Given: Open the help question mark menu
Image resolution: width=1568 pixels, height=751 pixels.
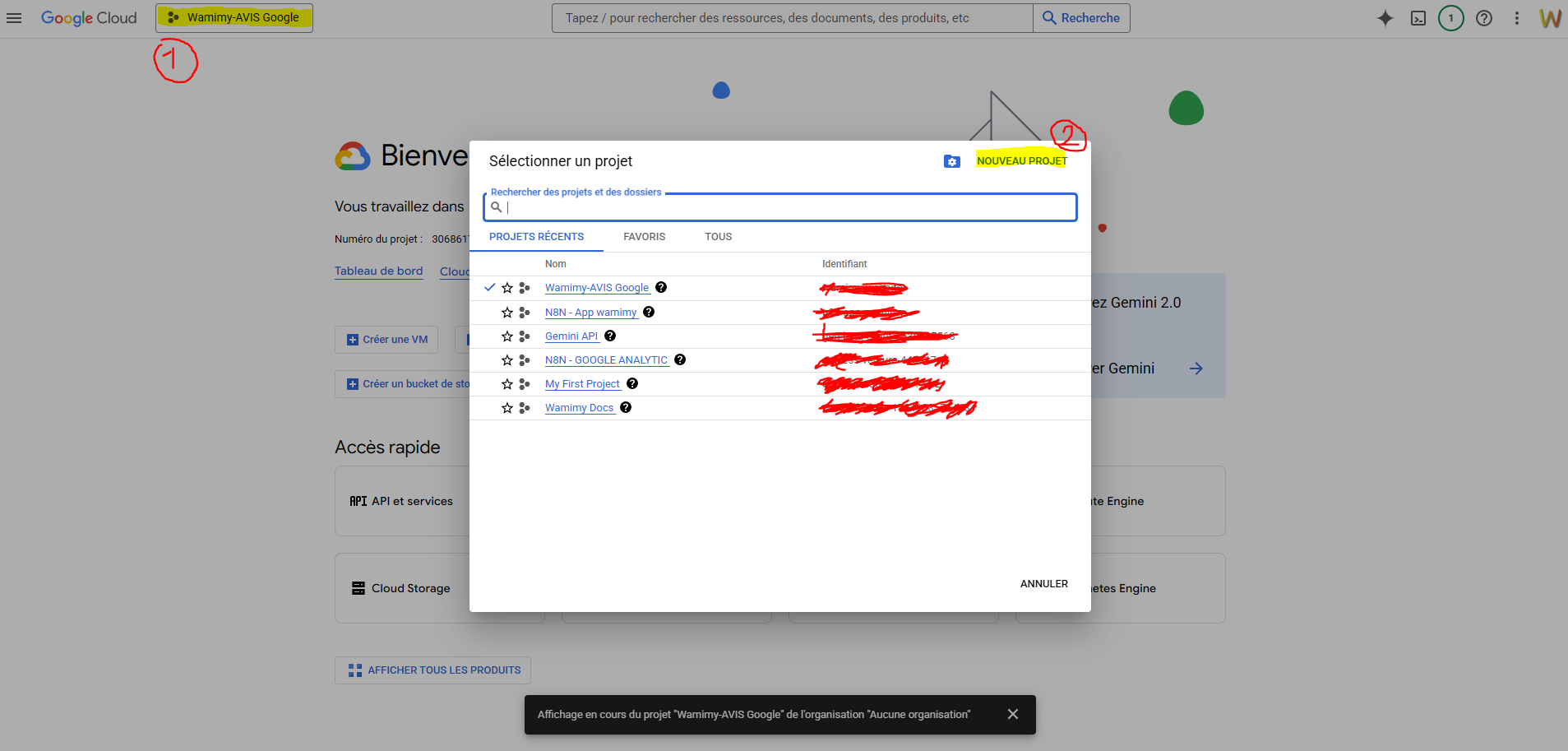Looking at the screenshot, I should [1484, 18].
